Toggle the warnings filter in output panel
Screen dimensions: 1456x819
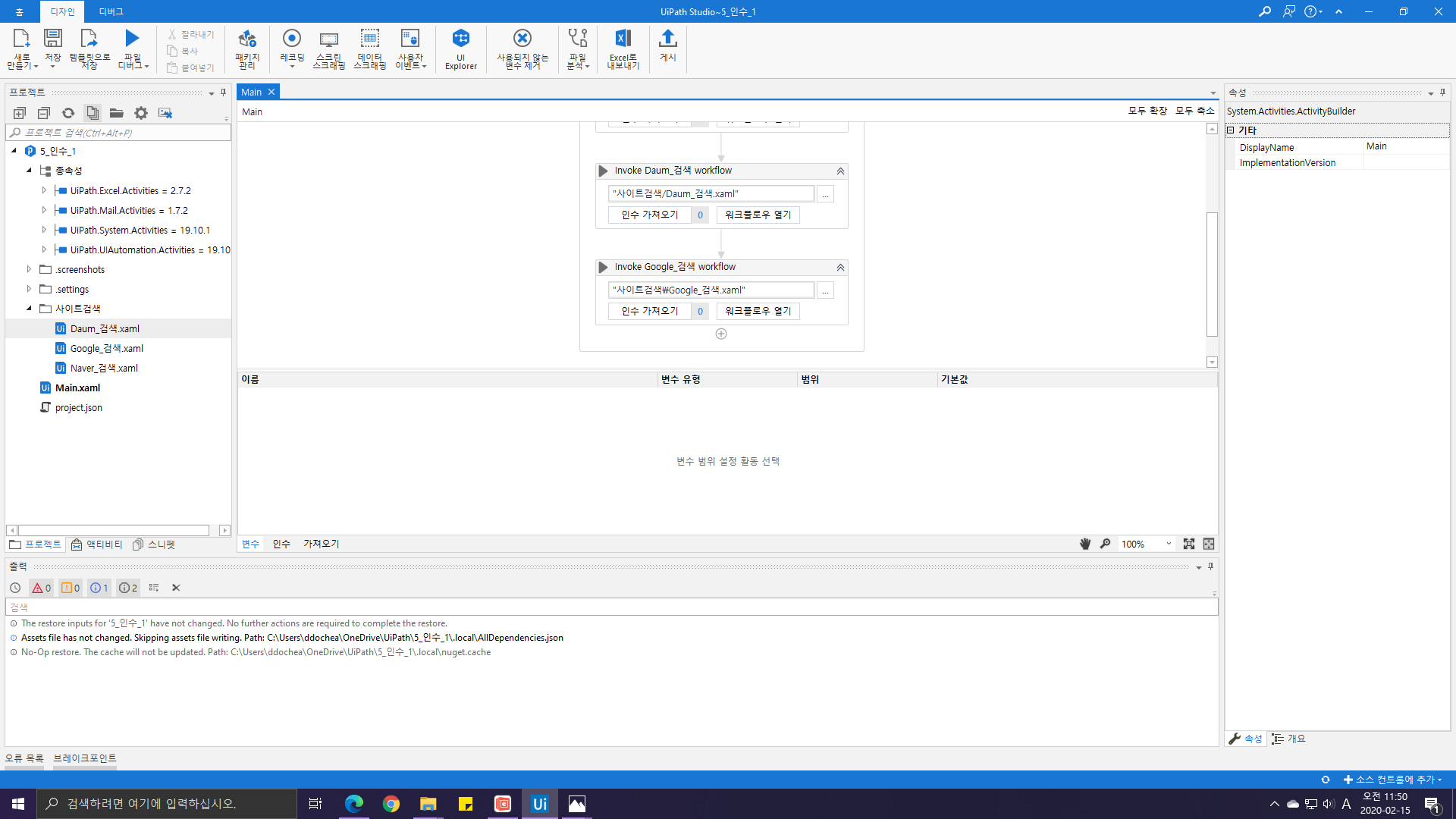pyautogui.click(x=71, y=588)
